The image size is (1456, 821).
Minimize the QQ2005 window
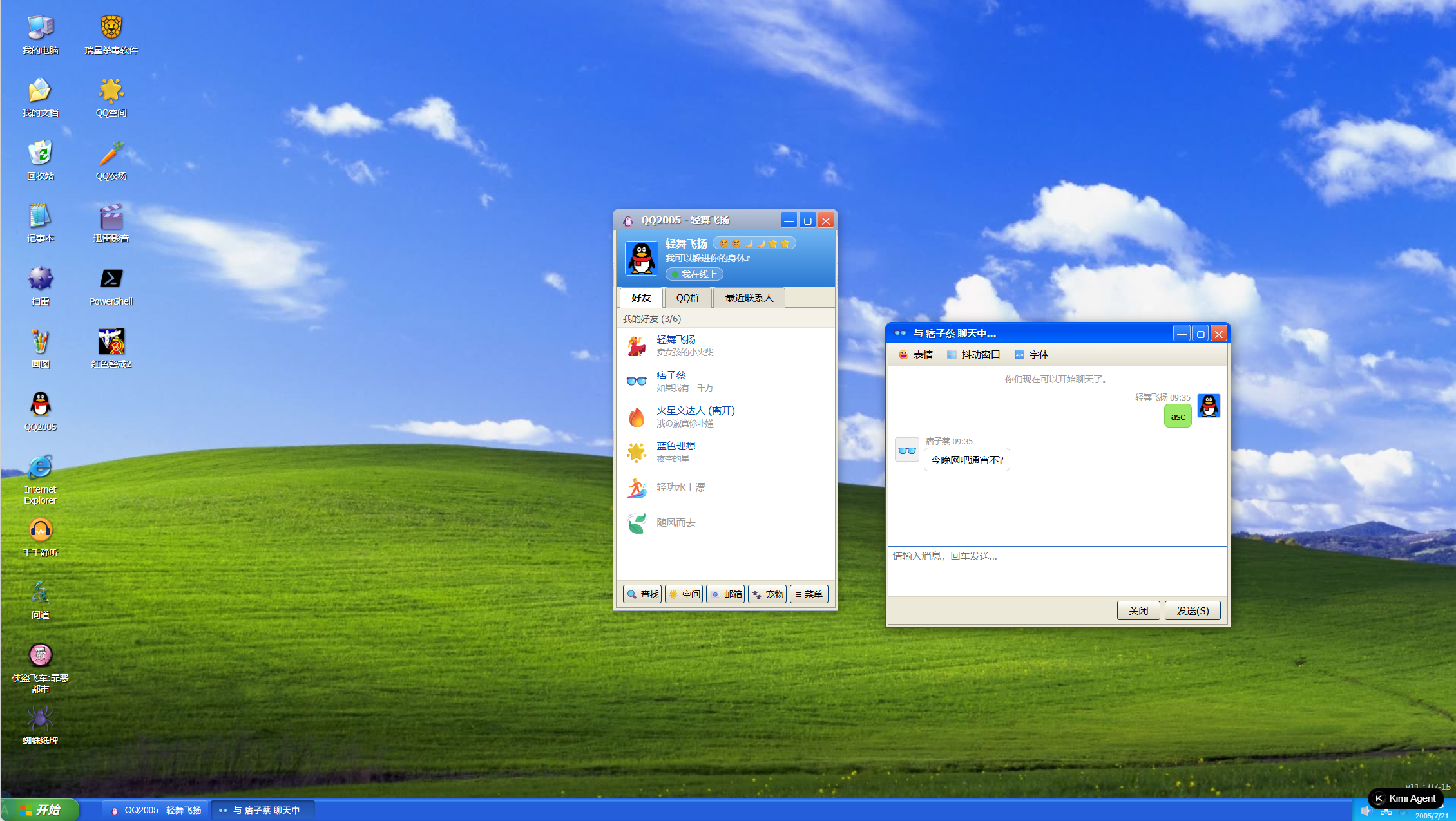(789, 220)
